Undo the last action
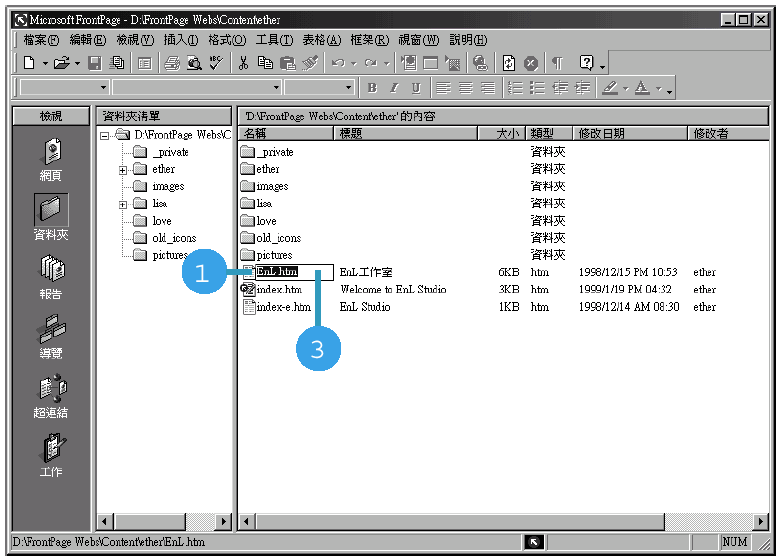The image size is (782, 560). pyautogui.click(x=338, y=63)
